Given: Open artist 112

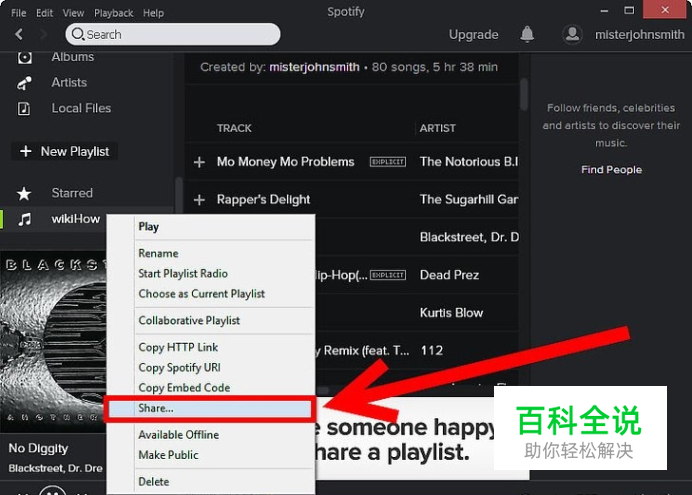Looking at the screenshot, I should coord(431,350).
